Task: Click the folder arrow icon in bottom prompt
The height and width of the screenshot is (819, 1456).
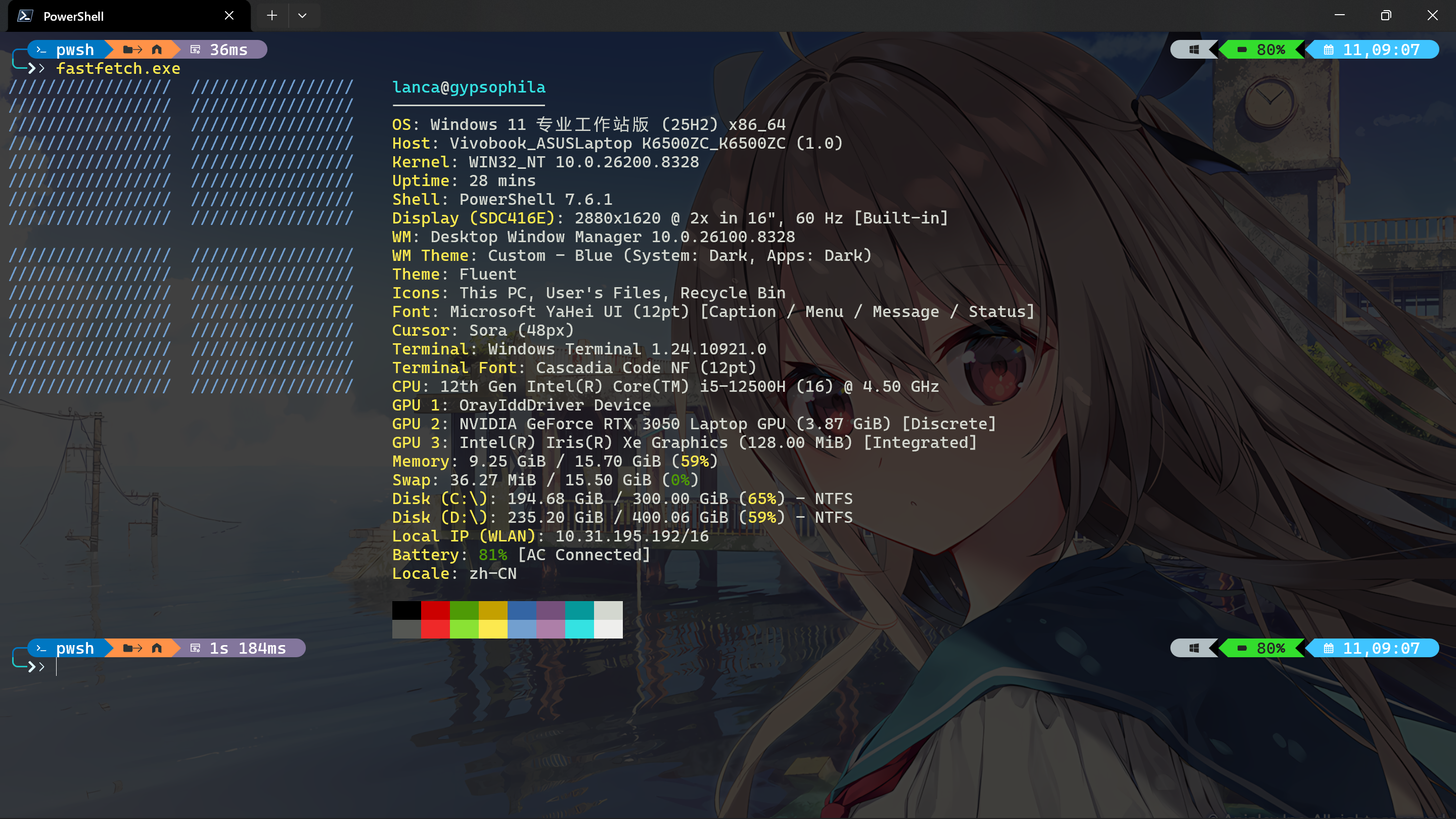Action: [x=132, y=648]
